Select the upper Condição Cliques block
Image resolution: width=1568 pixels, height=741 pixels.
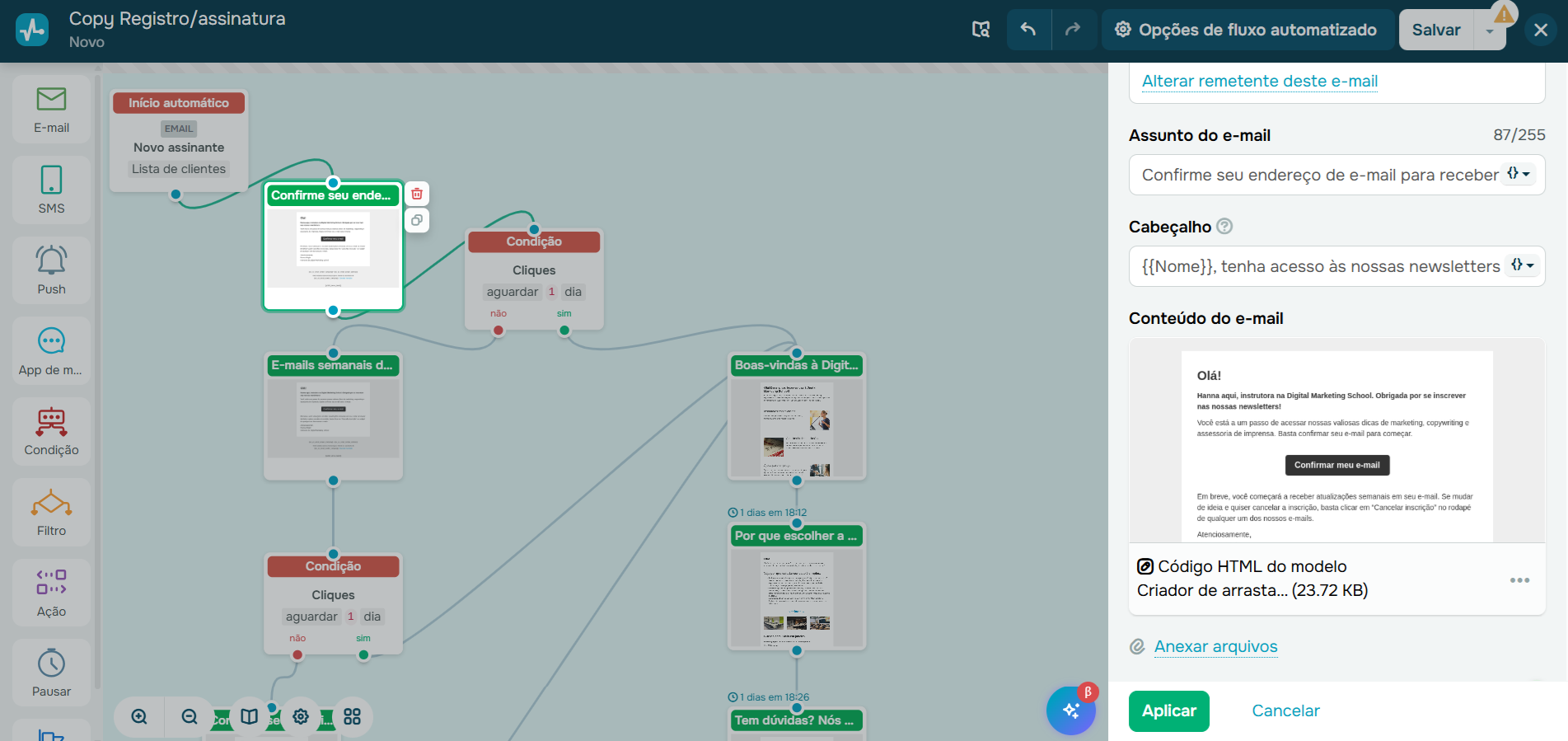coord(534,279)
